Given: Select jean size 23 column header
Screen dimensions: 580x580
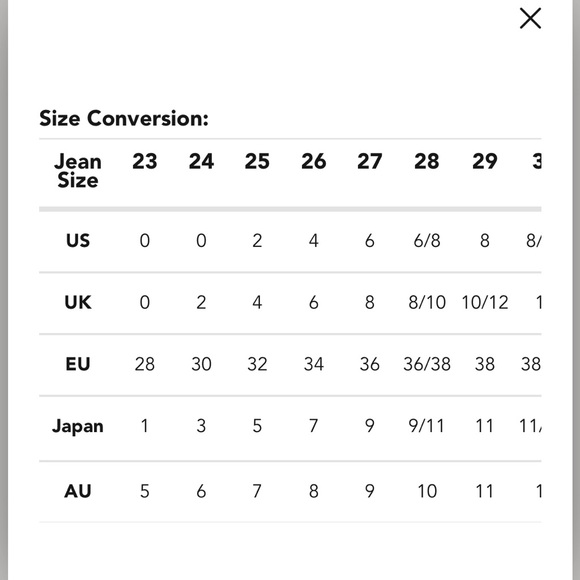Looking at the screenshot, I should coord(145,162).
